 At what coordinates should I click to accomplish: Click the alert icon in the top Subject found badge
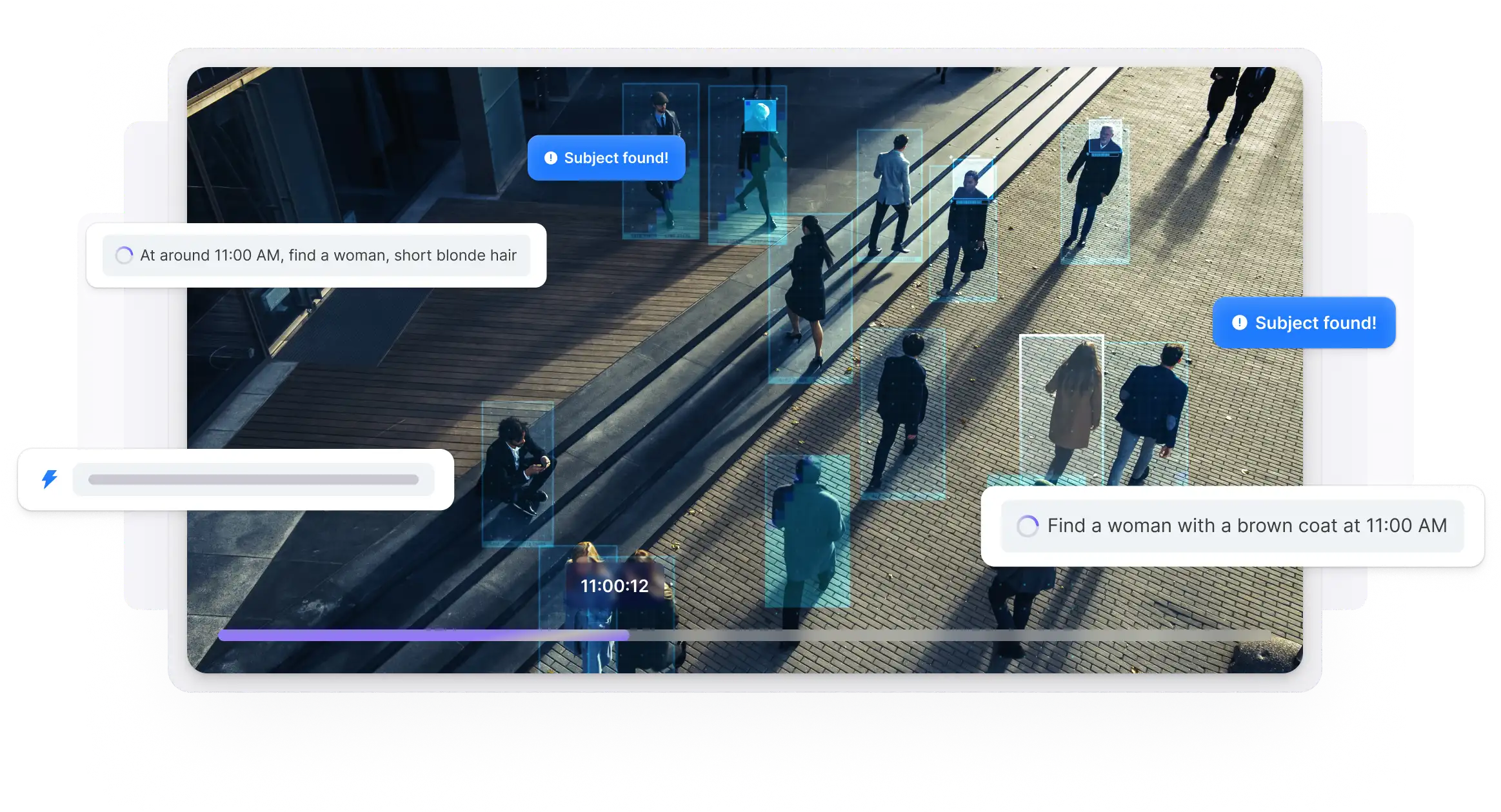click(x=552, y=157)
